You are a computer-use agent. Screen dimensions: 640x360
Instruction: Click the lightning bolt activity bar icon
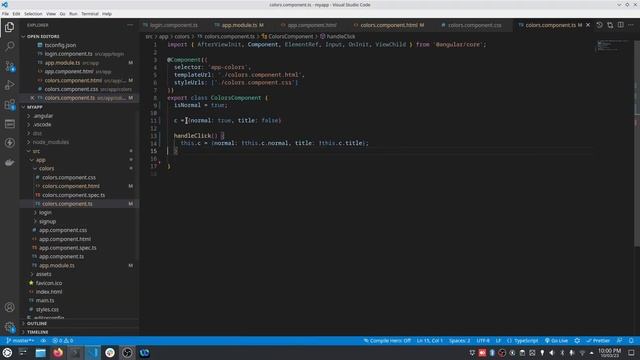[9, 143]
